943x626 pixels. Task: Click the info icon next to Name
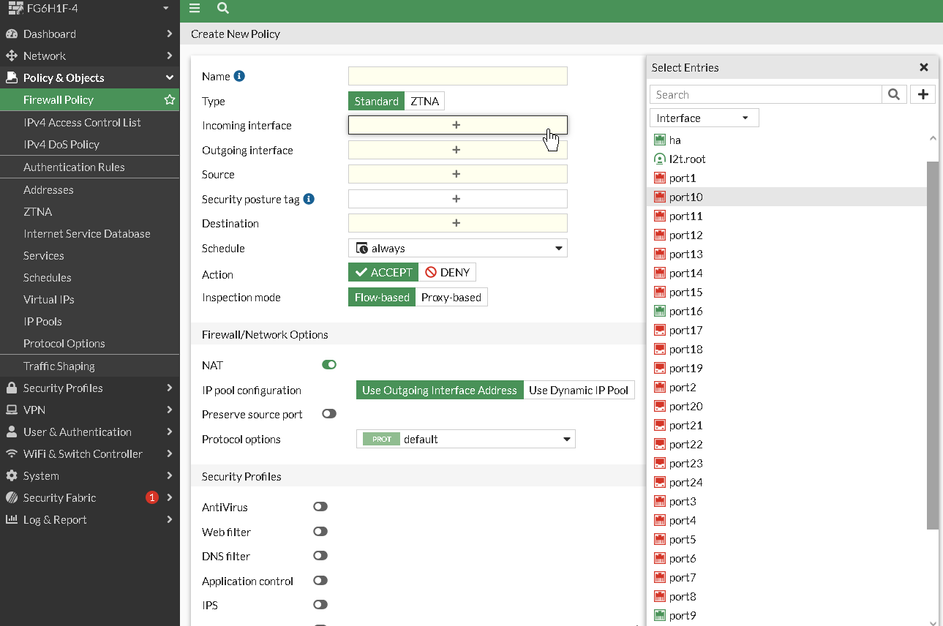pyautogui.click(x=239, y=76)
